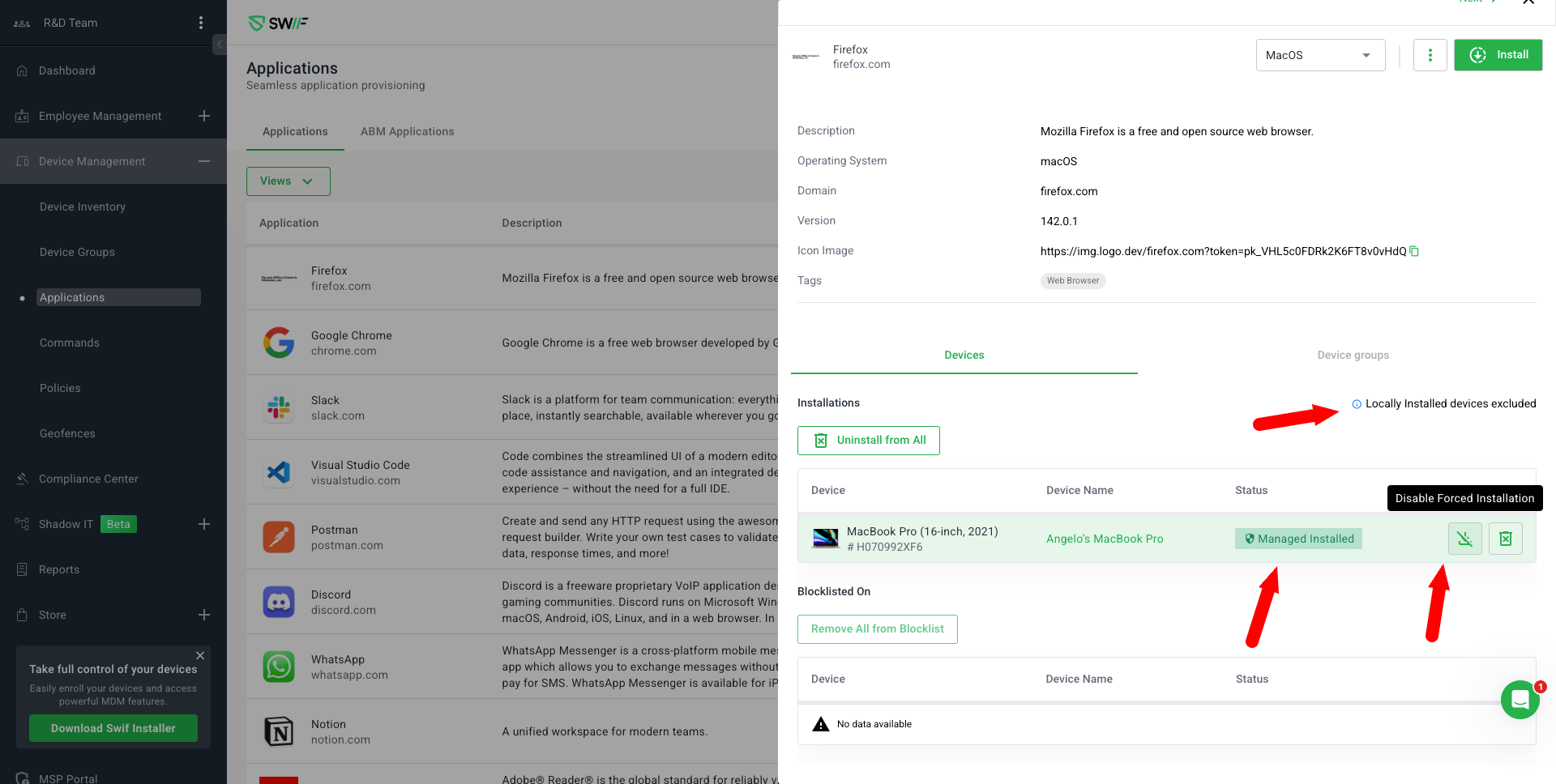Open the R&D Team options menu
This screenshot has height=784, width=1556.
201,23
